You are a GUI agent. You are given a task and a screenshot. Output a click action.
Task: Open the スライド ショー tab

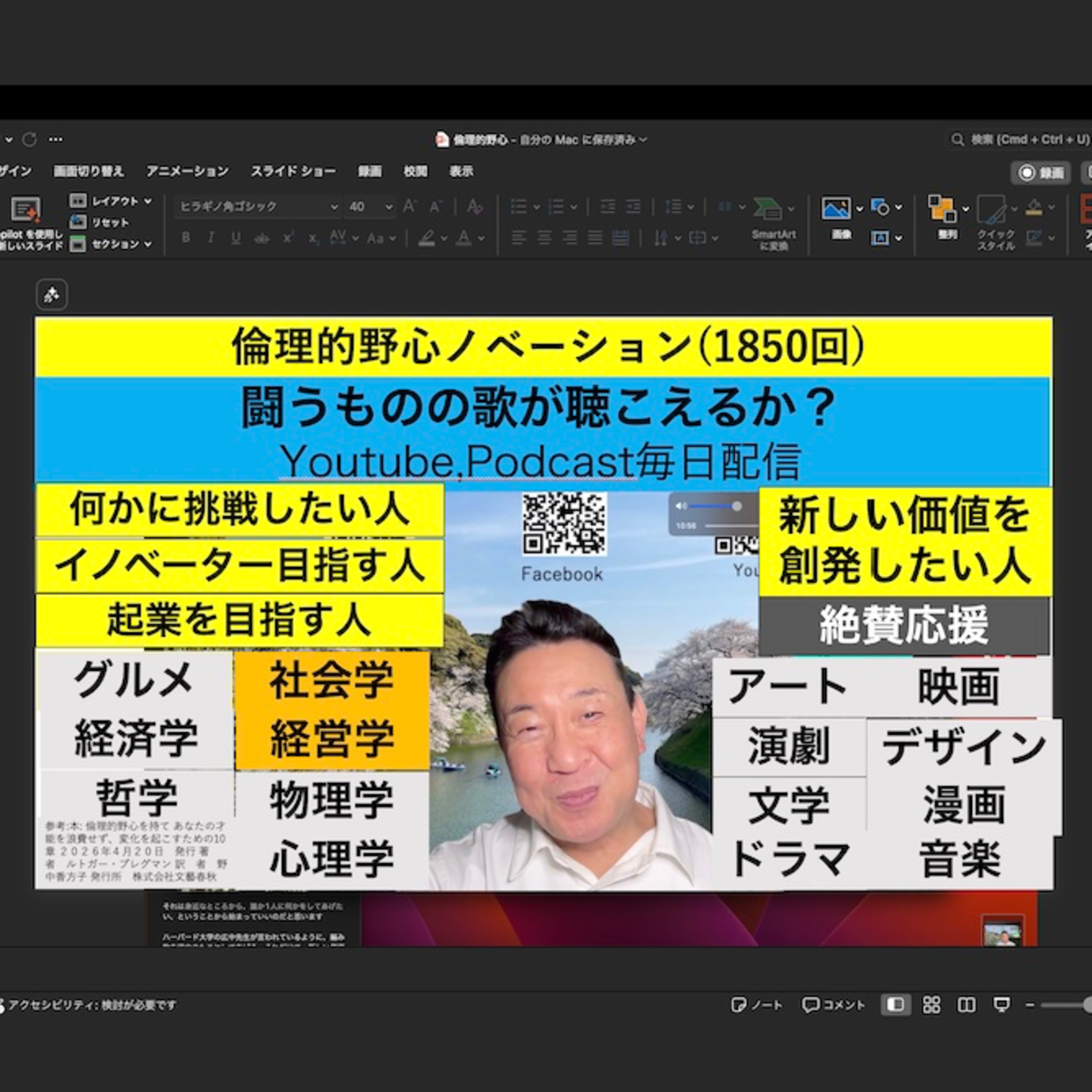[293, 171]
